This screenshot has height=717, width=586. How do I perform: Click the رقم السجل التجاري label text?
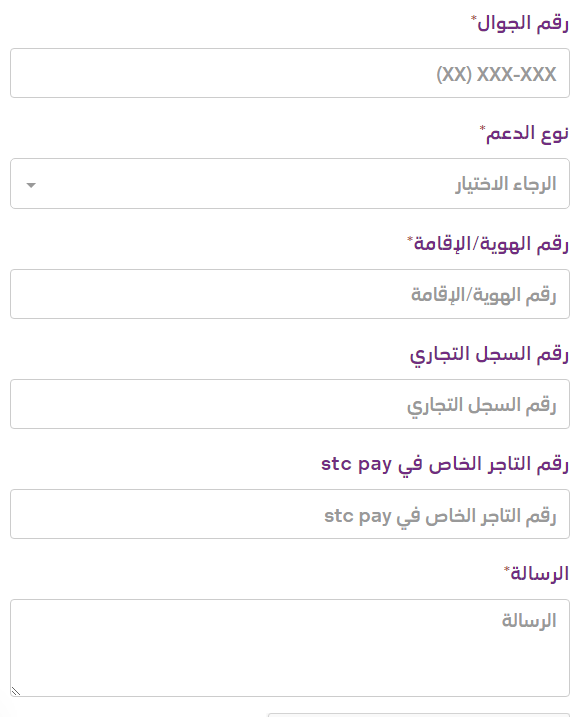coord(489,354)
